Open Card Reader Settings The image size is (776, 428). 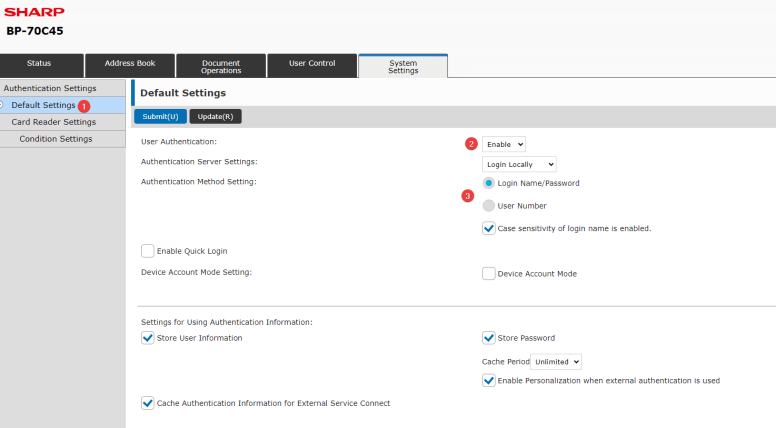[x=54, y=122]
